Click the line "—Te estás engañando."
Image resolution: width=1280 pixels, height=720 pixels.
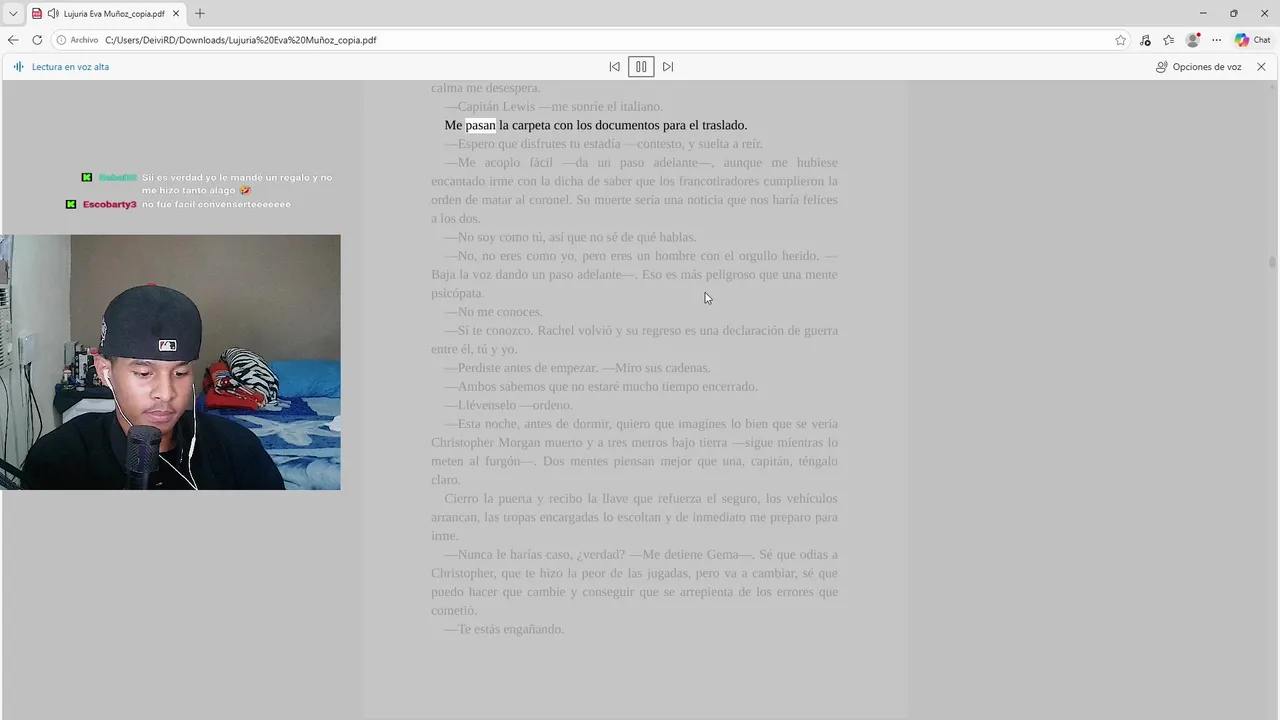coord(504,629)
